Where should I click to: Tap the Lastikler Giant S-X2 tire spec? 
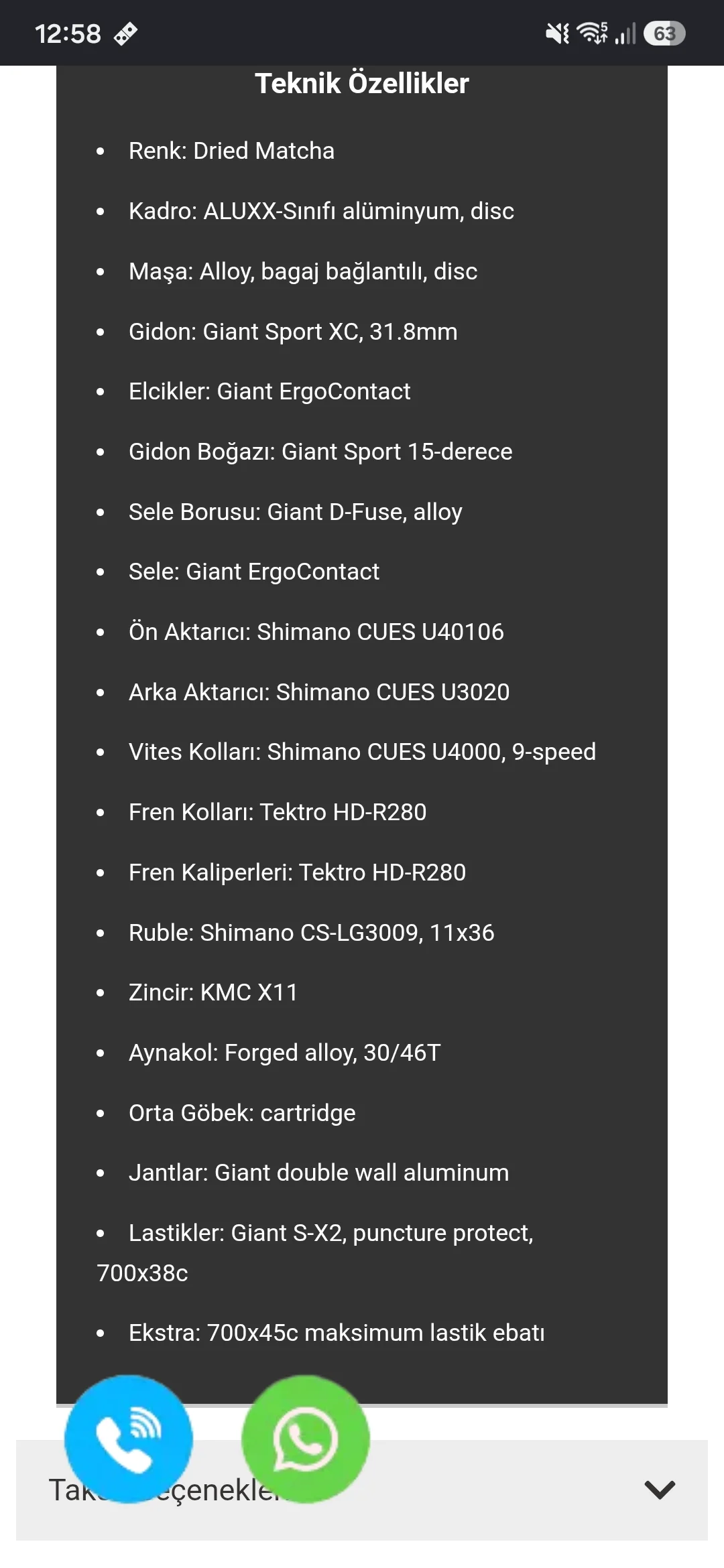315,1252
